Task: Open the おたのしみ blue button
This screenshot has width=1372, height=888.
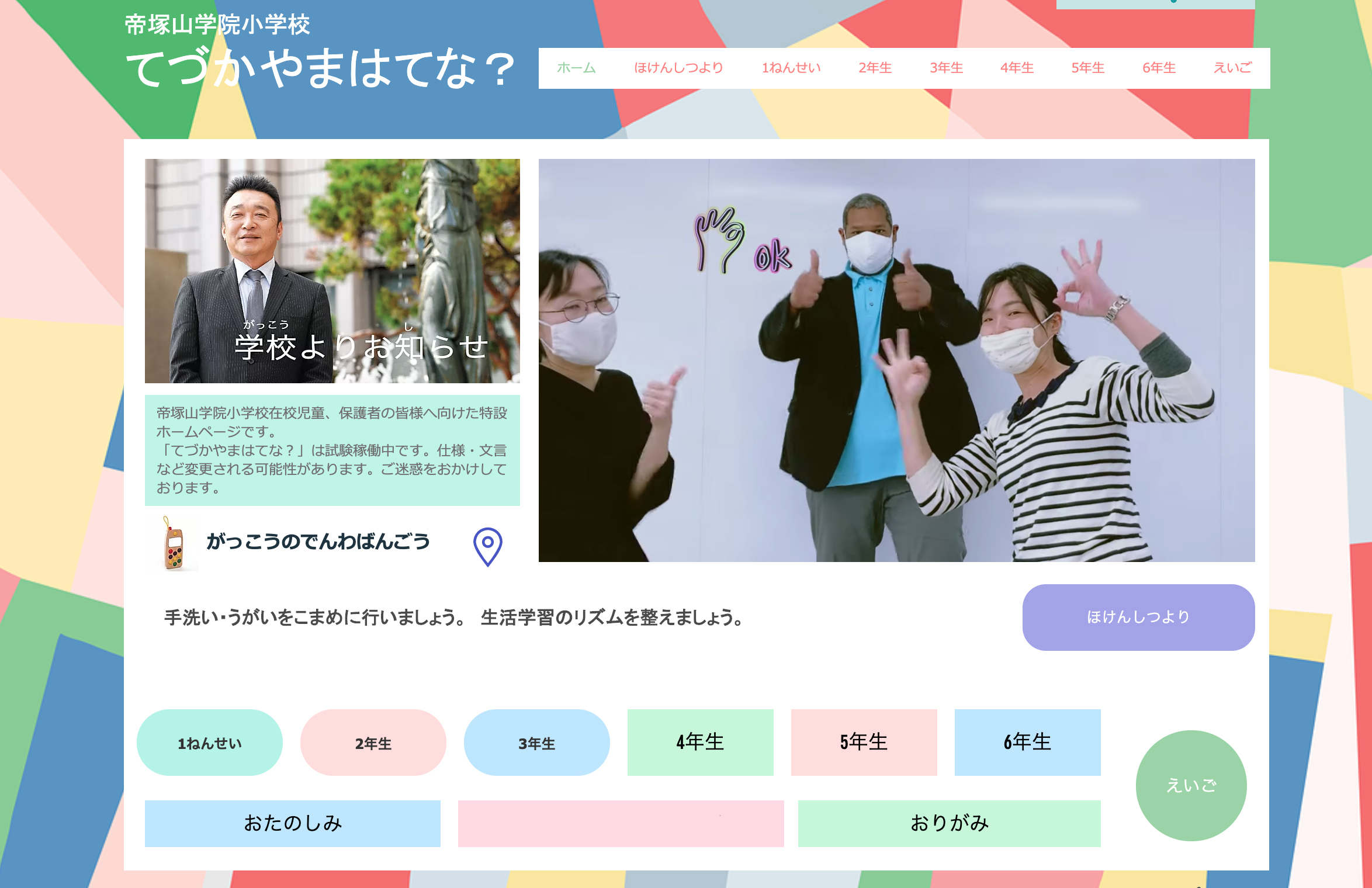Action: coord(292,823)
